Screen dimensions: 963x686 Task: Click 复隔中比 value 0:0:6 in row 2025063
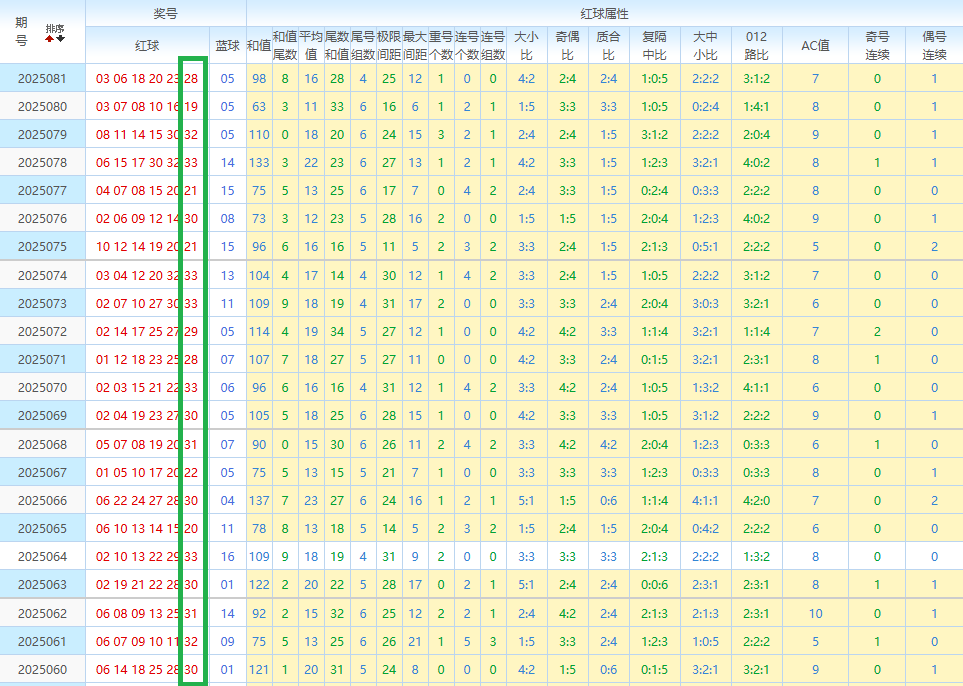655,585
